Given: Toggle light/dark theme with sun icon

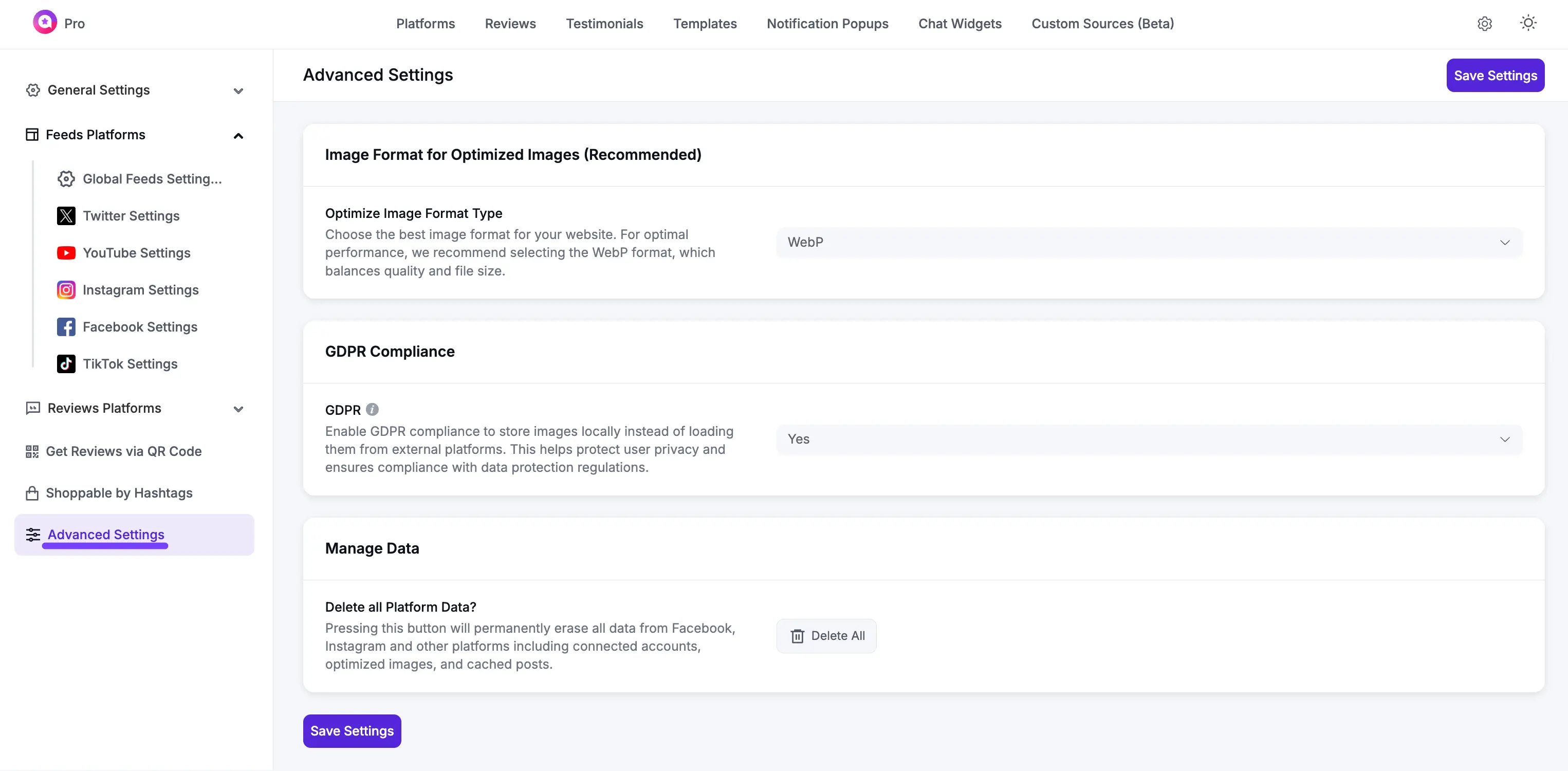Looking at the screenshot, I should click(1528, 23).
